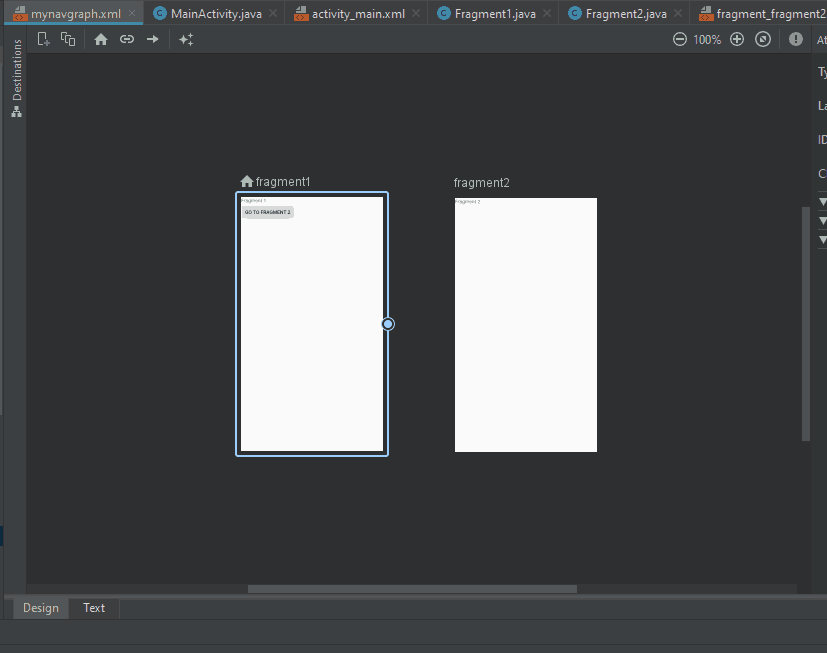The width and height of the screenshot is (827, 653).
Task: Open the warnings and errors indicator
Action: [796, 39]
